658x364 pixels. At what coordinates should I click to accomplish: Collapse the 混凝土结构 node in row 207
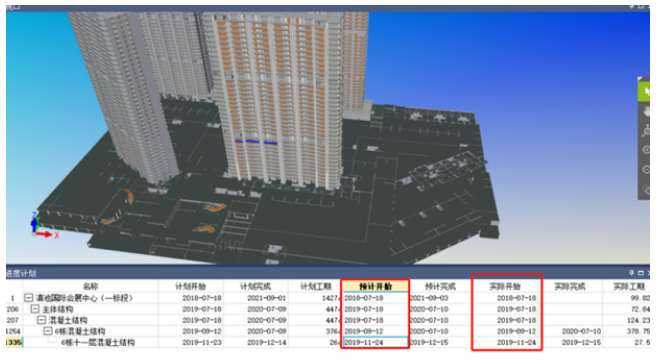pyautogui.click(x=41, y=320)
